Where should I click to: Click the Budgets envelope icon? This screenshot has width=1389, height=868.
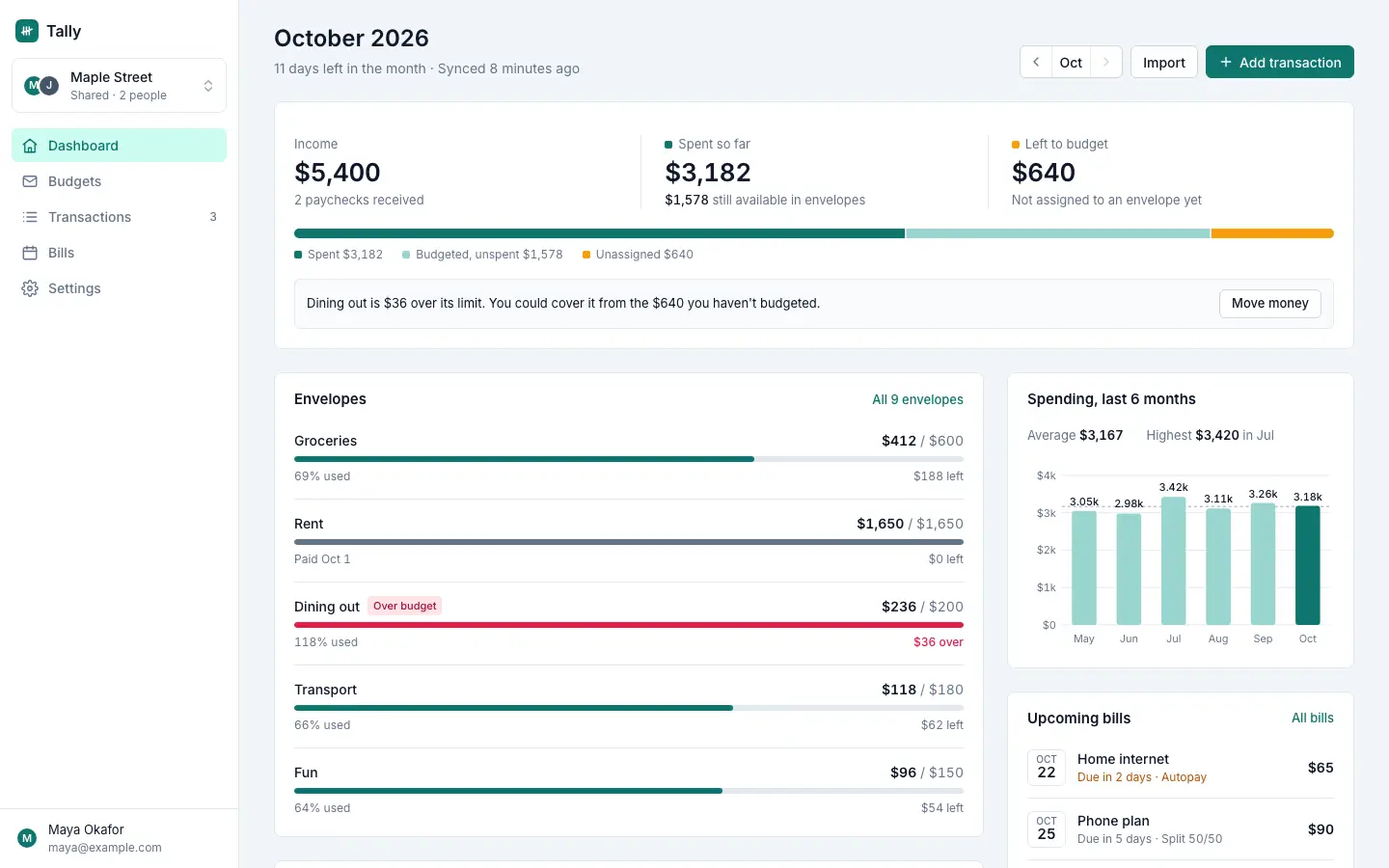pos(30,181)
